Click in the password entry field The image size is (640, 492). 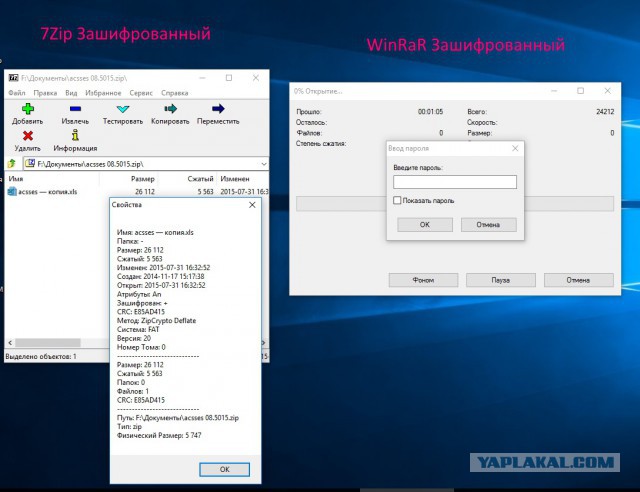point(455,182)
